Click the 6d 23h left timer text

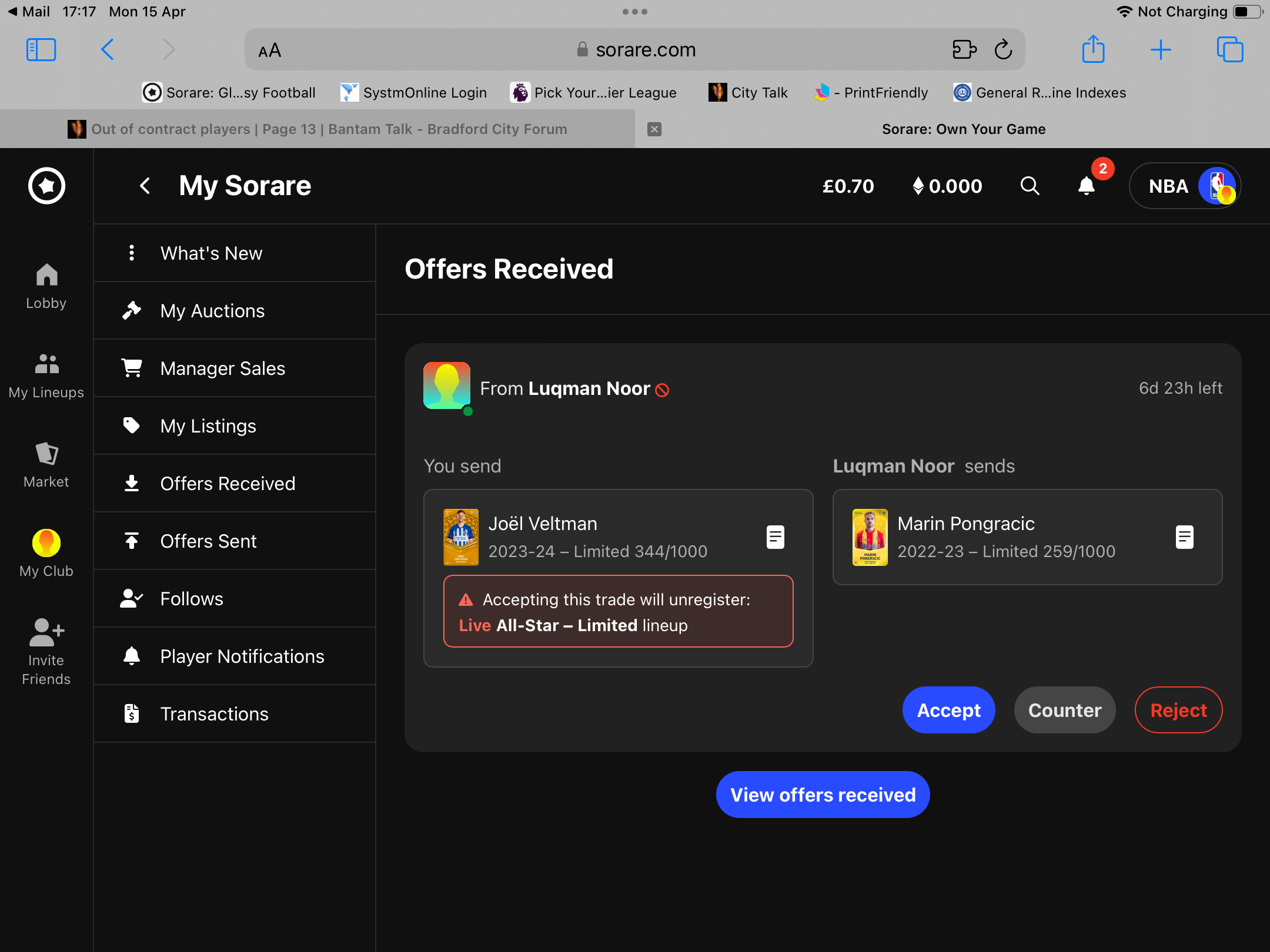pyautogui.click(x=1181, y=388)
